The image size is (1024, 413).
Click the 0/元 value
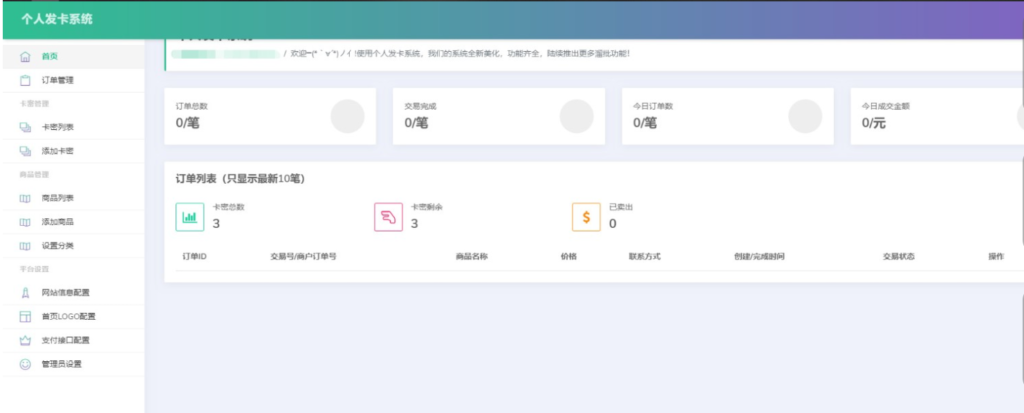(x=874, y=122)
